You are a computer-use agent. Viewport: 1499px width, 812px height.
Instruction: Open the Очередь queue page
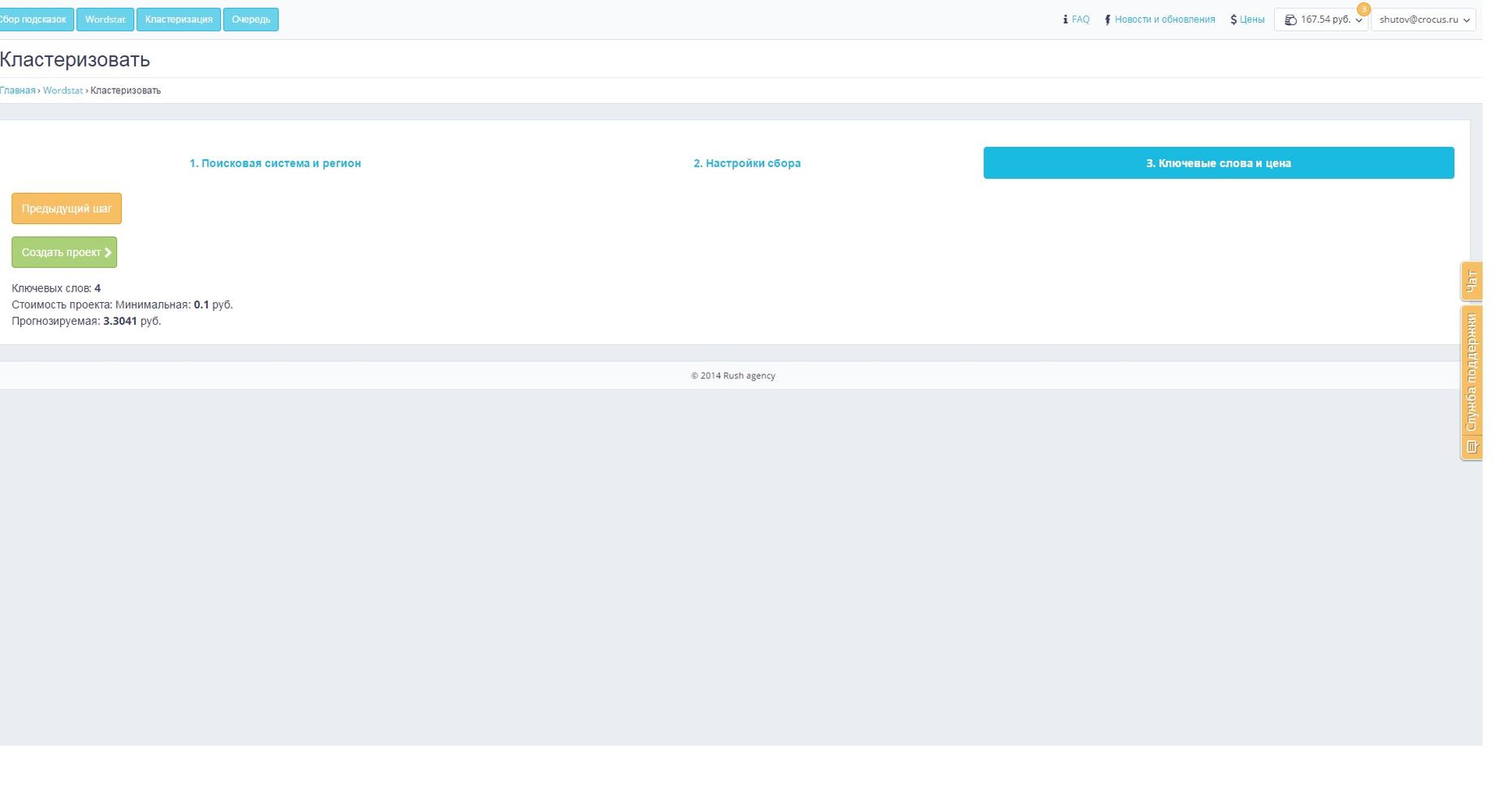click(x=251, y=19)
